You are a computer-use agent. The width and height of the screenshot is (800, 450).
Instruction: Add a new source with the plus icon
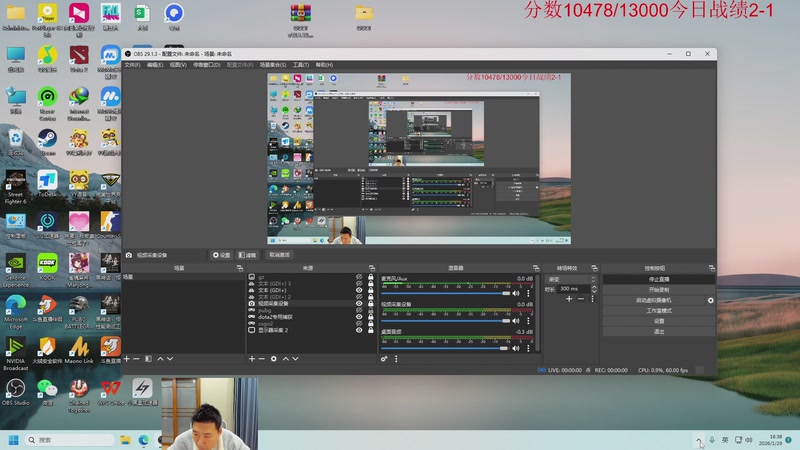coord(252,359)
